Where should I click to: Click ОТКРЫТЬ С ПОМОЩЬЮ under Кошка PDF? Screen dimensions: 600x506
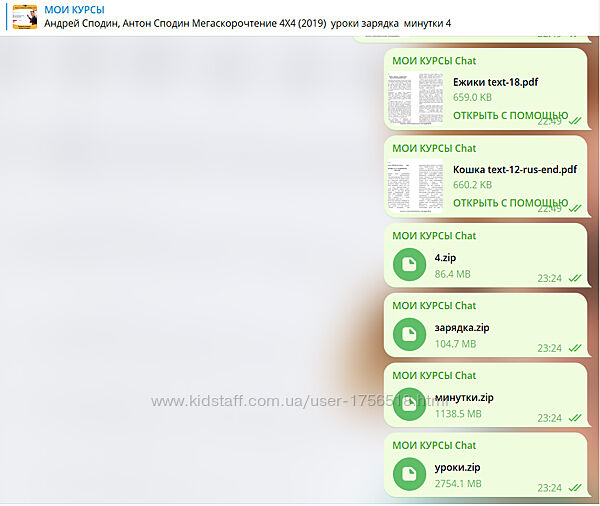[510, 203]
